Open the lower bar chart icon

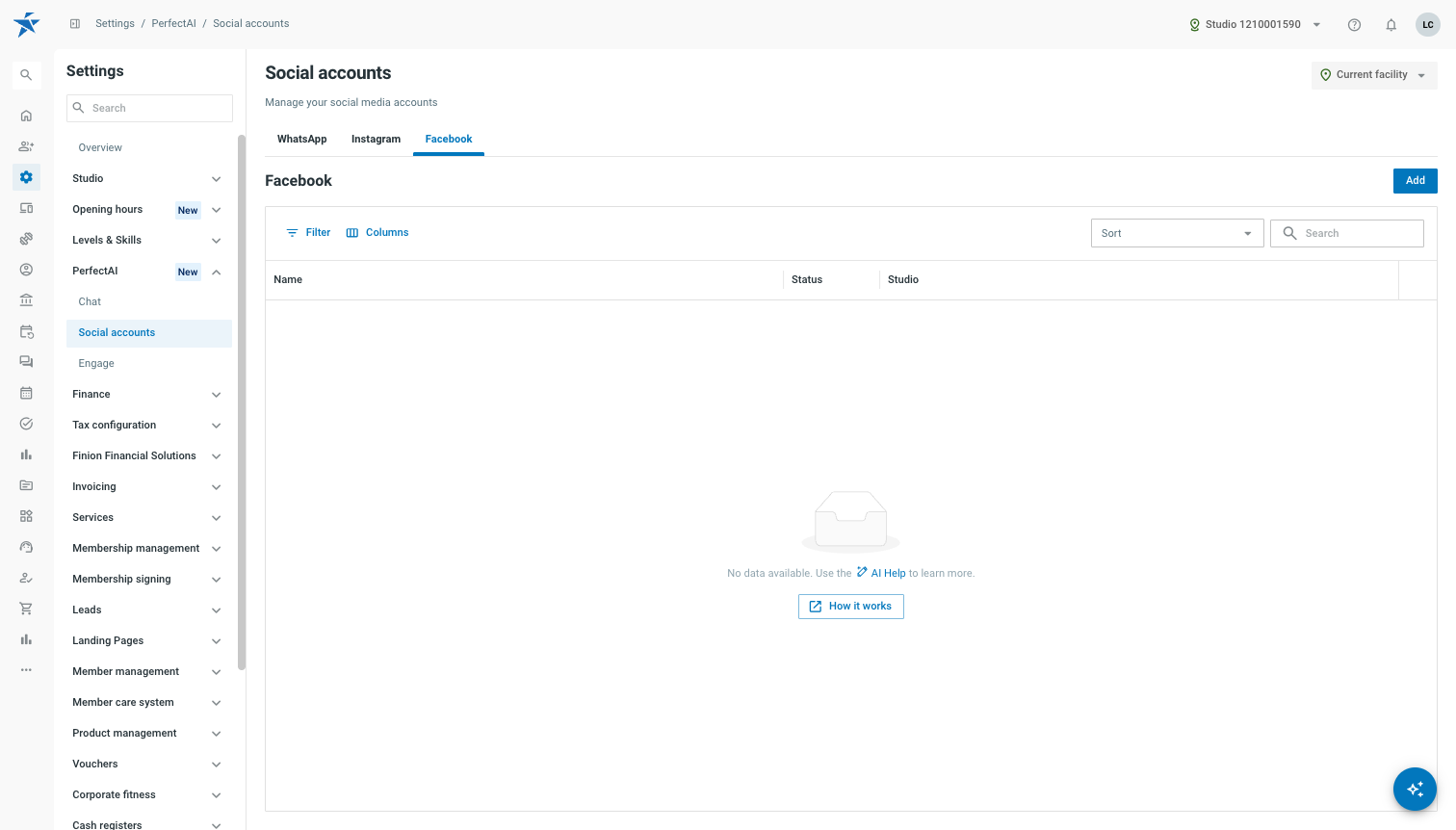click(x=26, y=639)
